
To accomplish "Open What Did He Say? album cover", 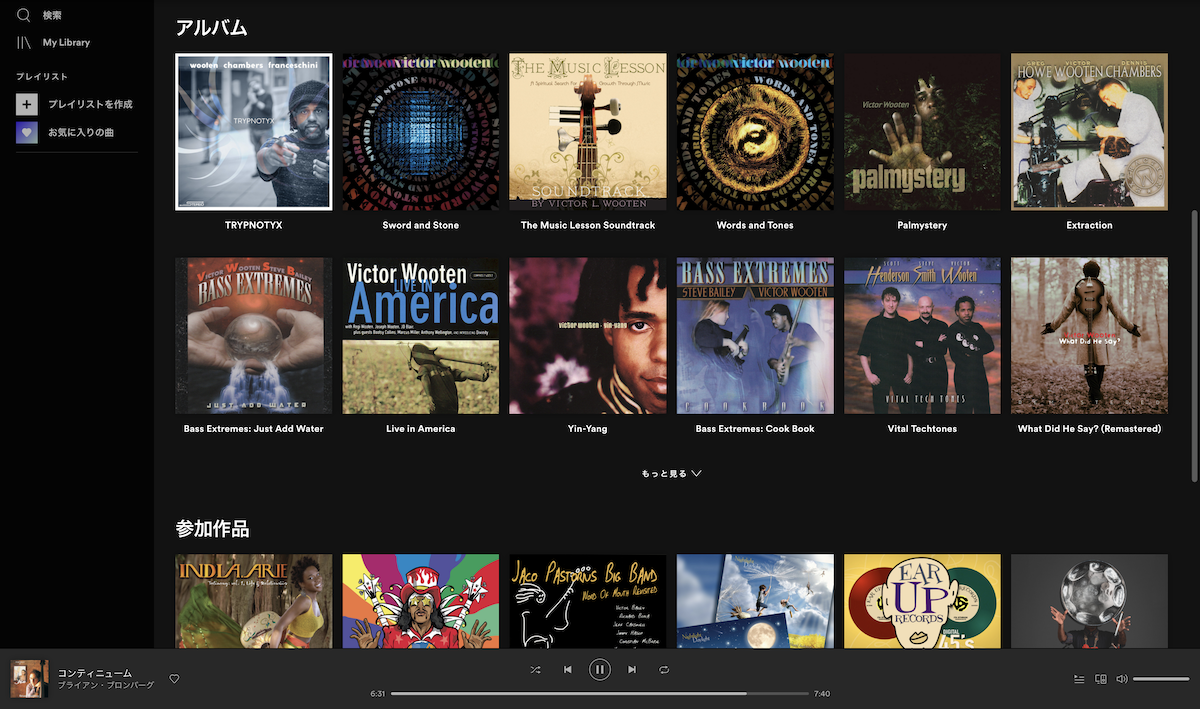I will tap(1089, 335).
